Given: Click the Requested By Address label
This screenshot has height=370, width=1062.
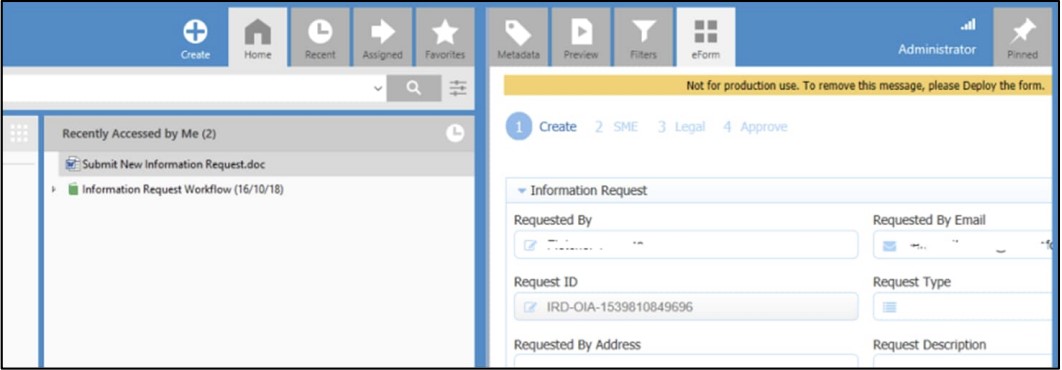Looking at the screenshot, I should [x=577, y=345].
